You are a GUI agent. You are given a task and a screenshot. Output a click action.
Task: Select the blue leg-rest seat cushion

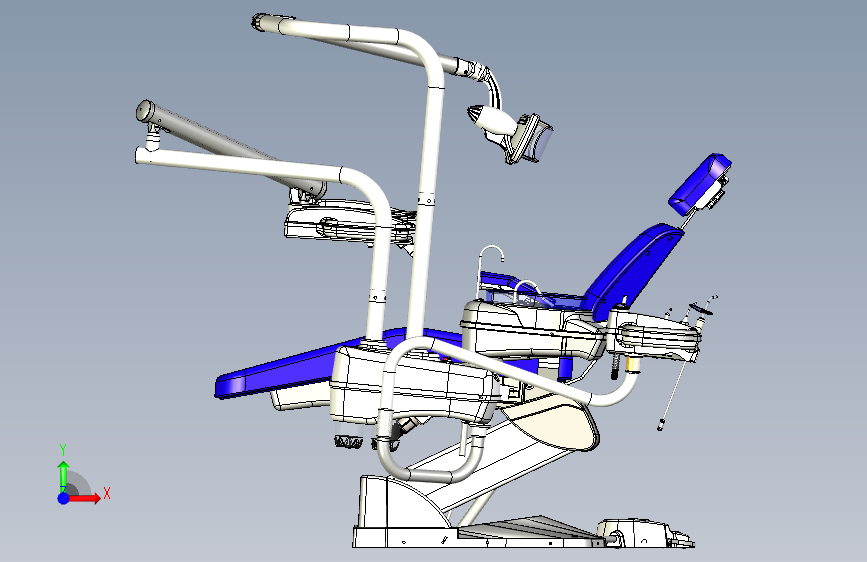[x=288, y=370]
